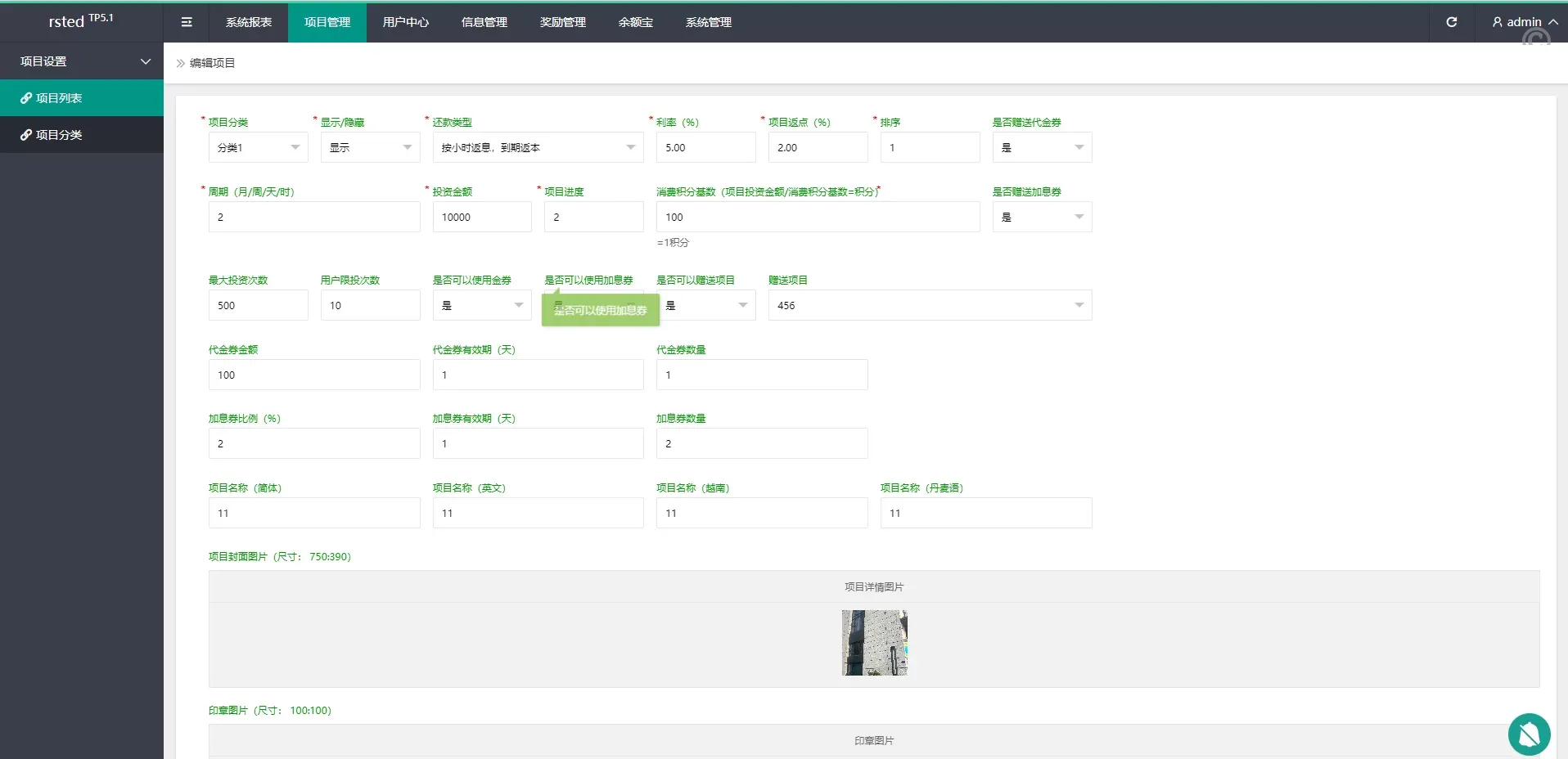This screenshot has height=759, width=1568.
Task: Focus the 利率 (%) input field
Action: tap(705, 147)
